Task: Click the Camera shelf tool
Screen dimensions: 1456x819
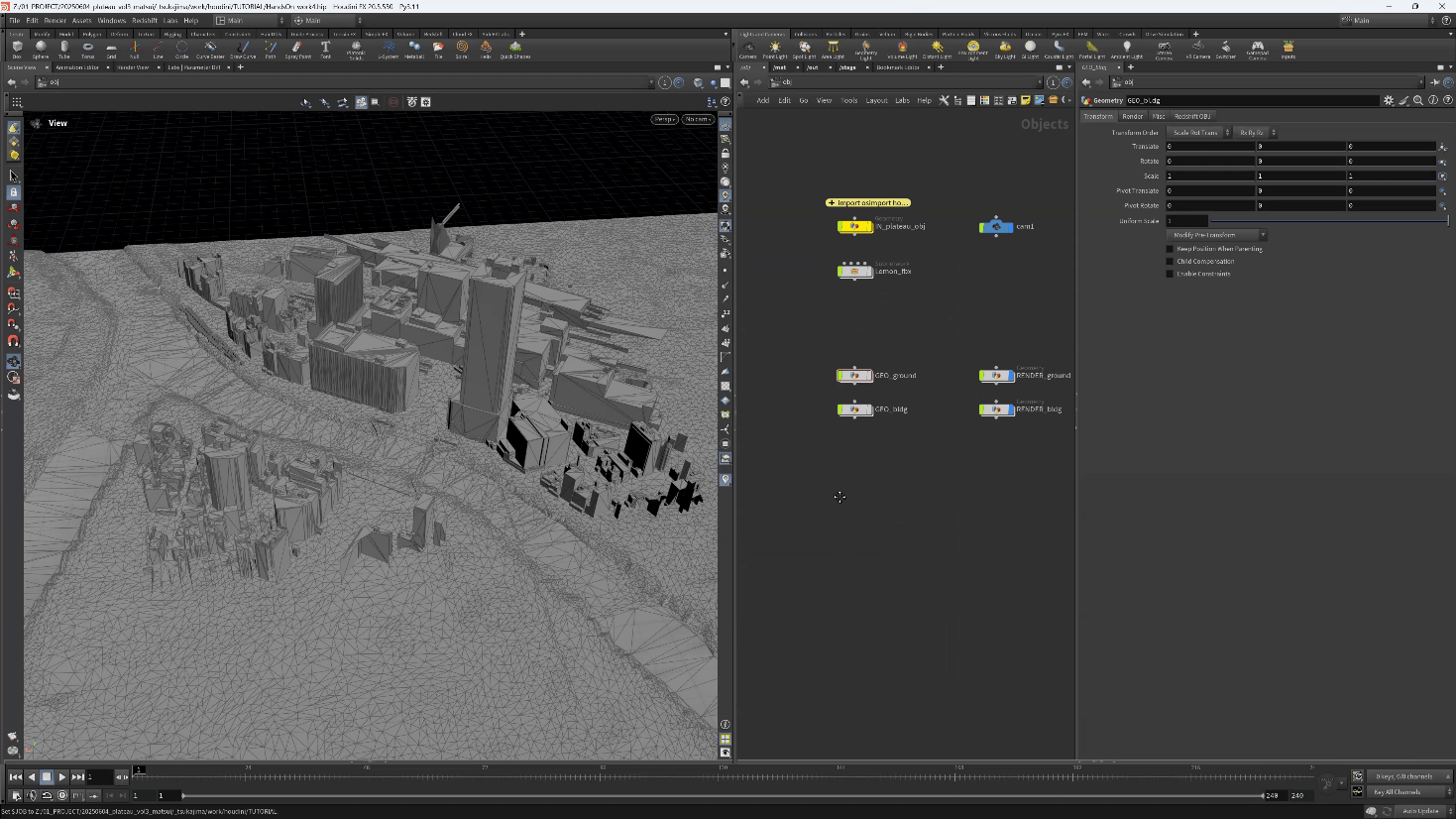Action: pyautogui.click(x=748, y=48)
